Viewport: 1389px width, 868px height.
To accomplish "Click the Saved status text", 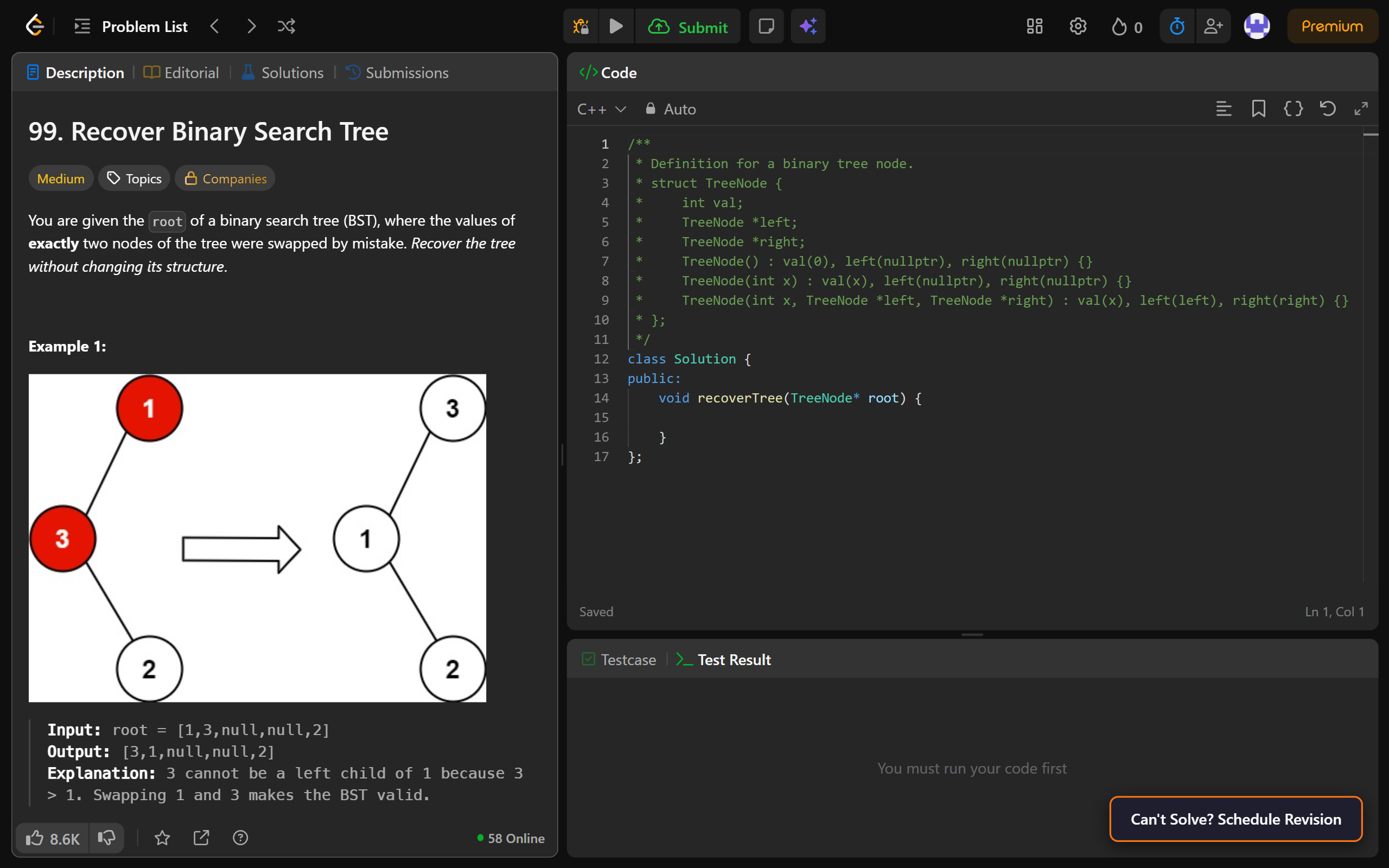I will pyautogui.click(x=596, y=611).
